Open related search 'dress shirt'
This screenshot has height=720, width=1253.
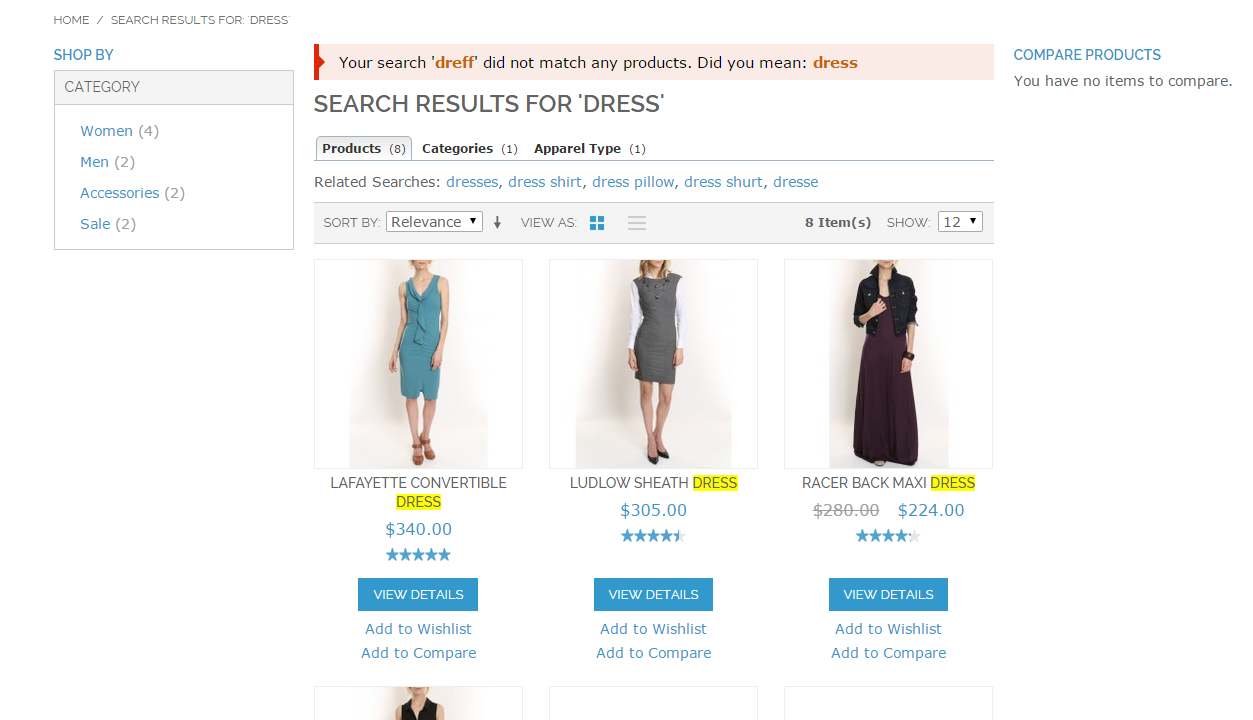[545, 182]
